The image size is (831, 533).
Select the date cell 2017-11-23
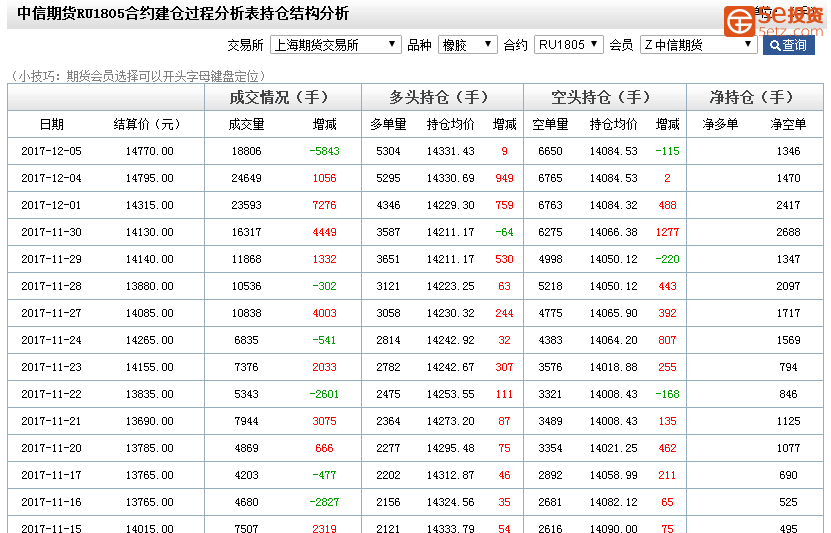pos(51,368)
